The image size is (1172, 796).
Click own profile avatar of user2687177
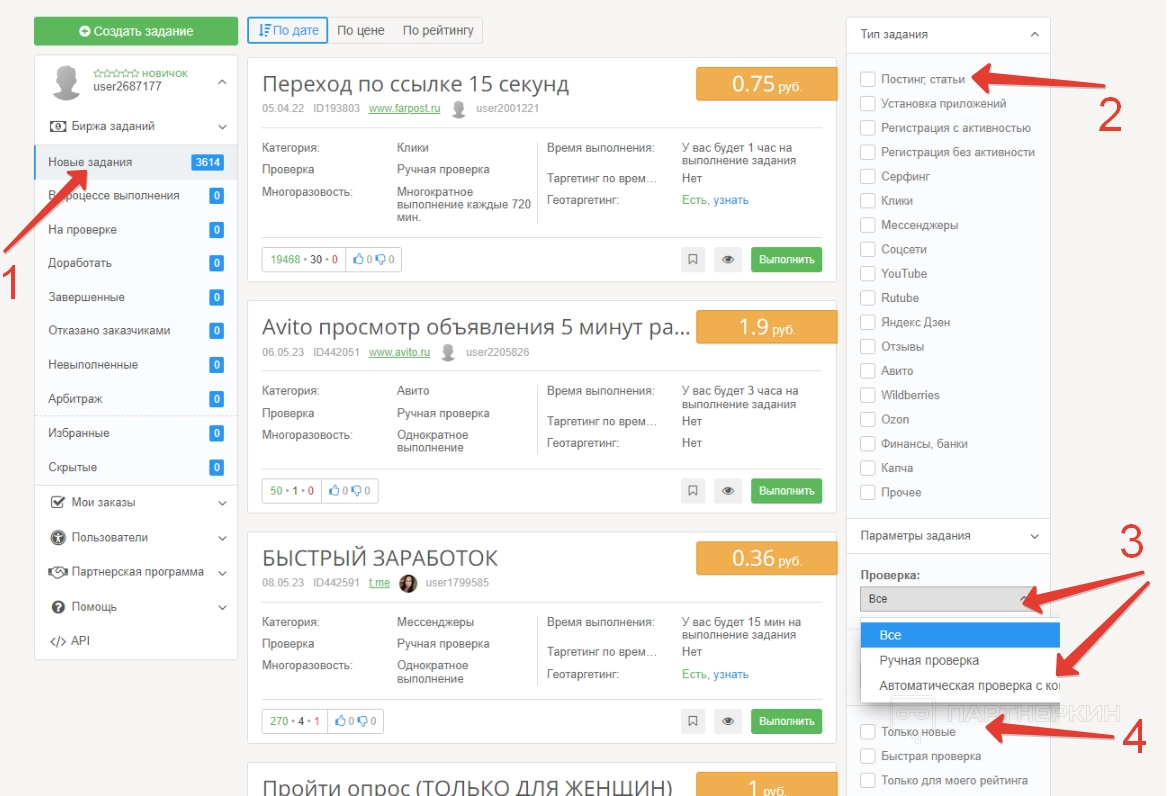click(67, 81)
